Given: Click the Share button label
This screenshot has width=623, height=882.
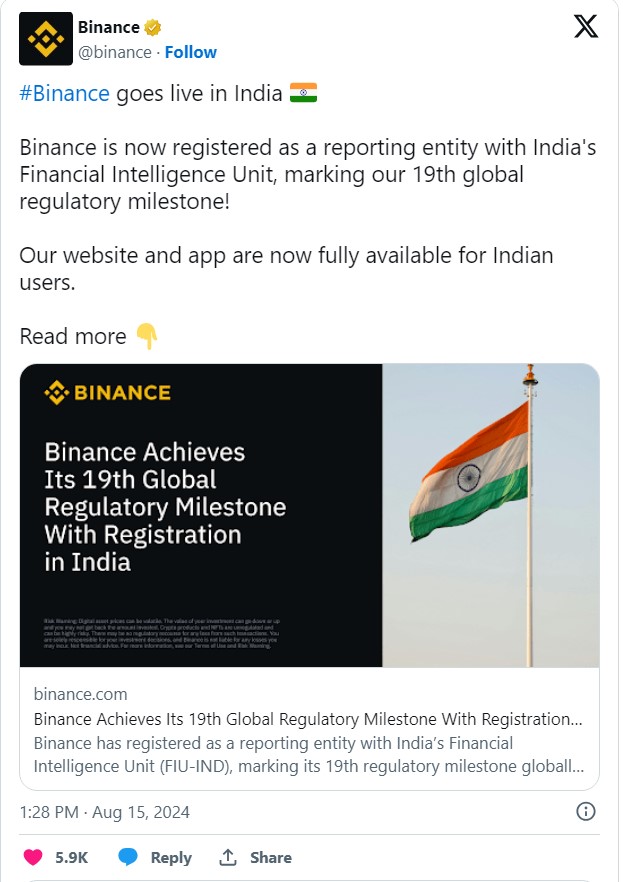Looking at the screenshot, I should pyautogui.click(x=271, y=857).
